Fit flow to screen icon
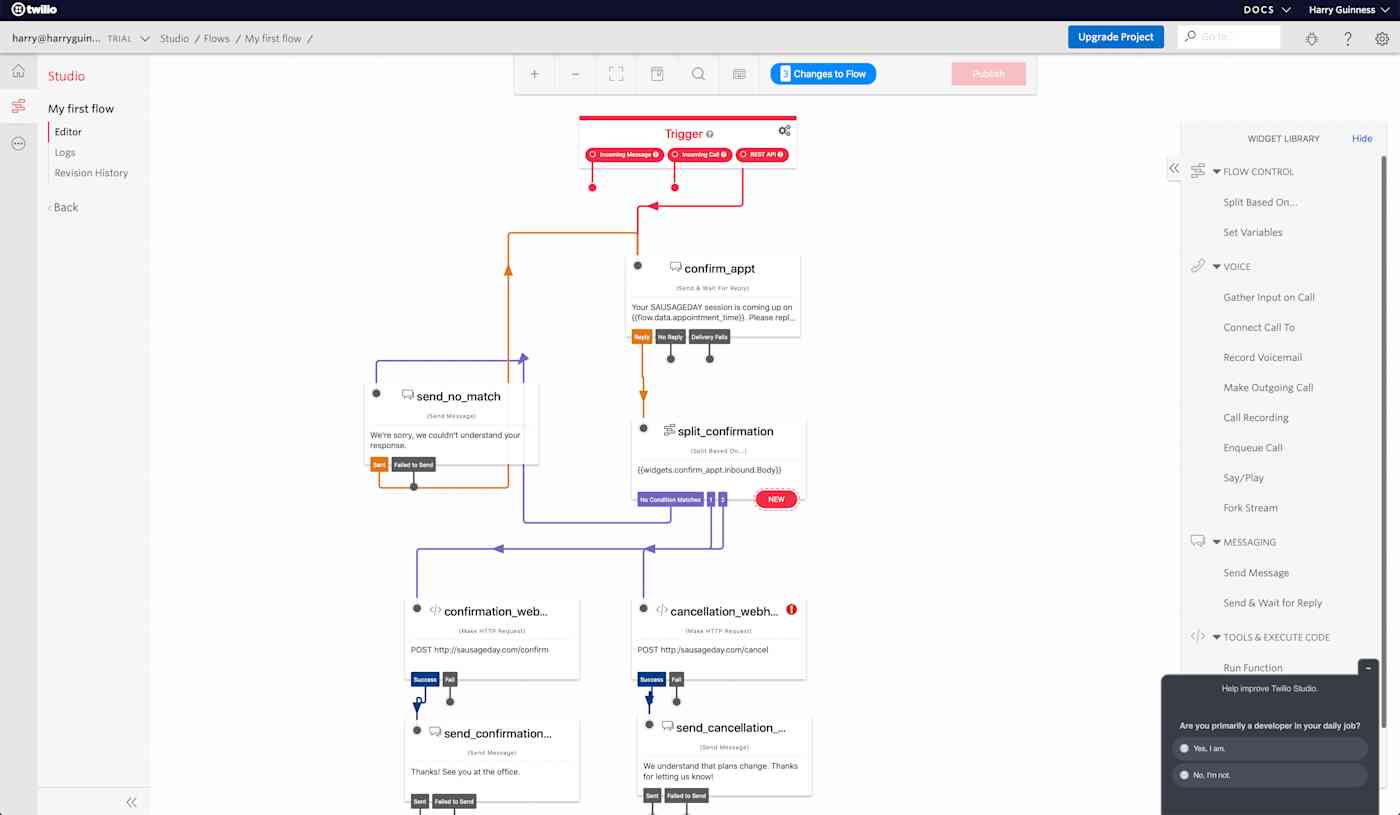 pos(616,74)
